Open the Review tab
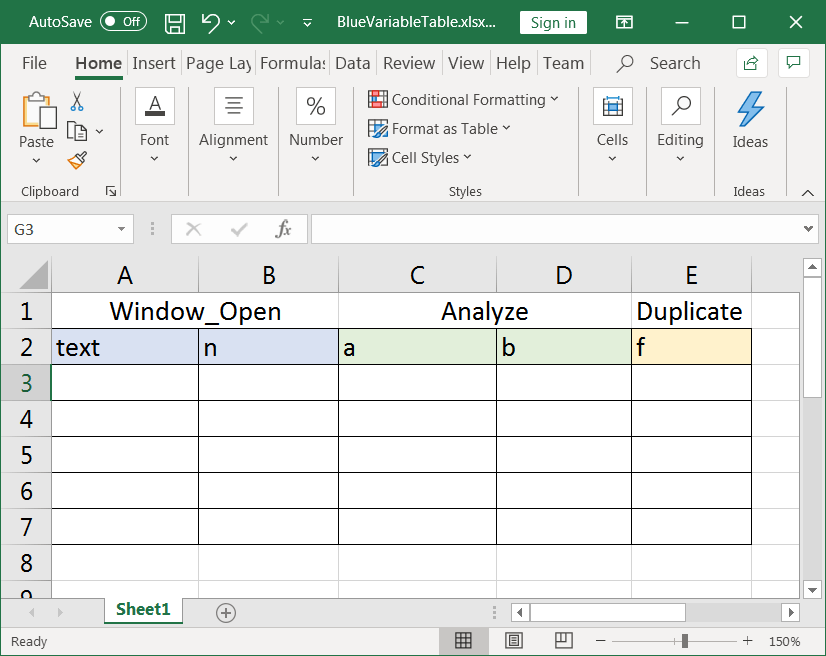Viewport: 826px width, 656px height. [x=409, y=63]
